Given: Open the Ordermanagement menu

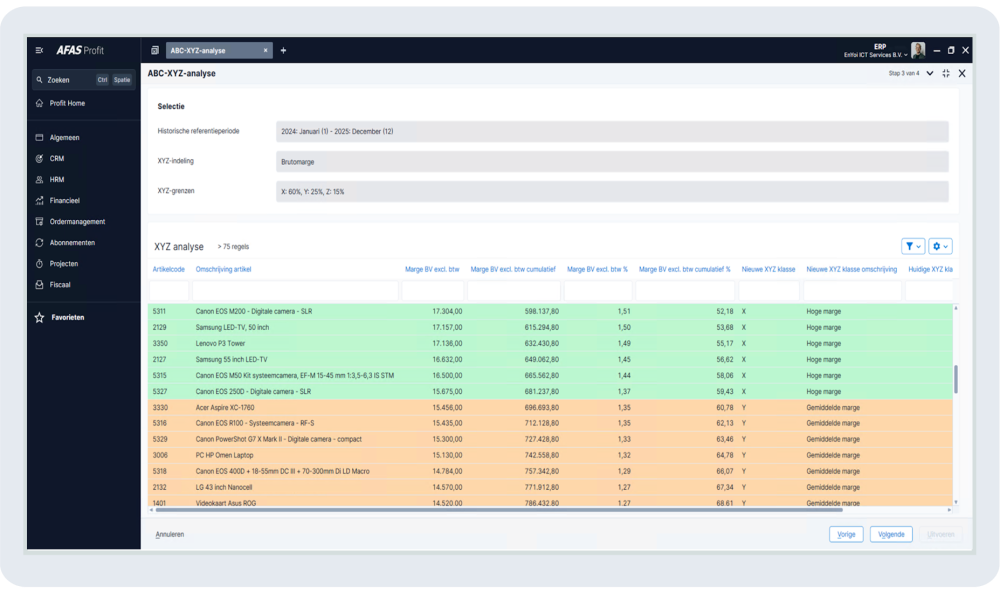Looking at the screenshot, I should [77, 222].
